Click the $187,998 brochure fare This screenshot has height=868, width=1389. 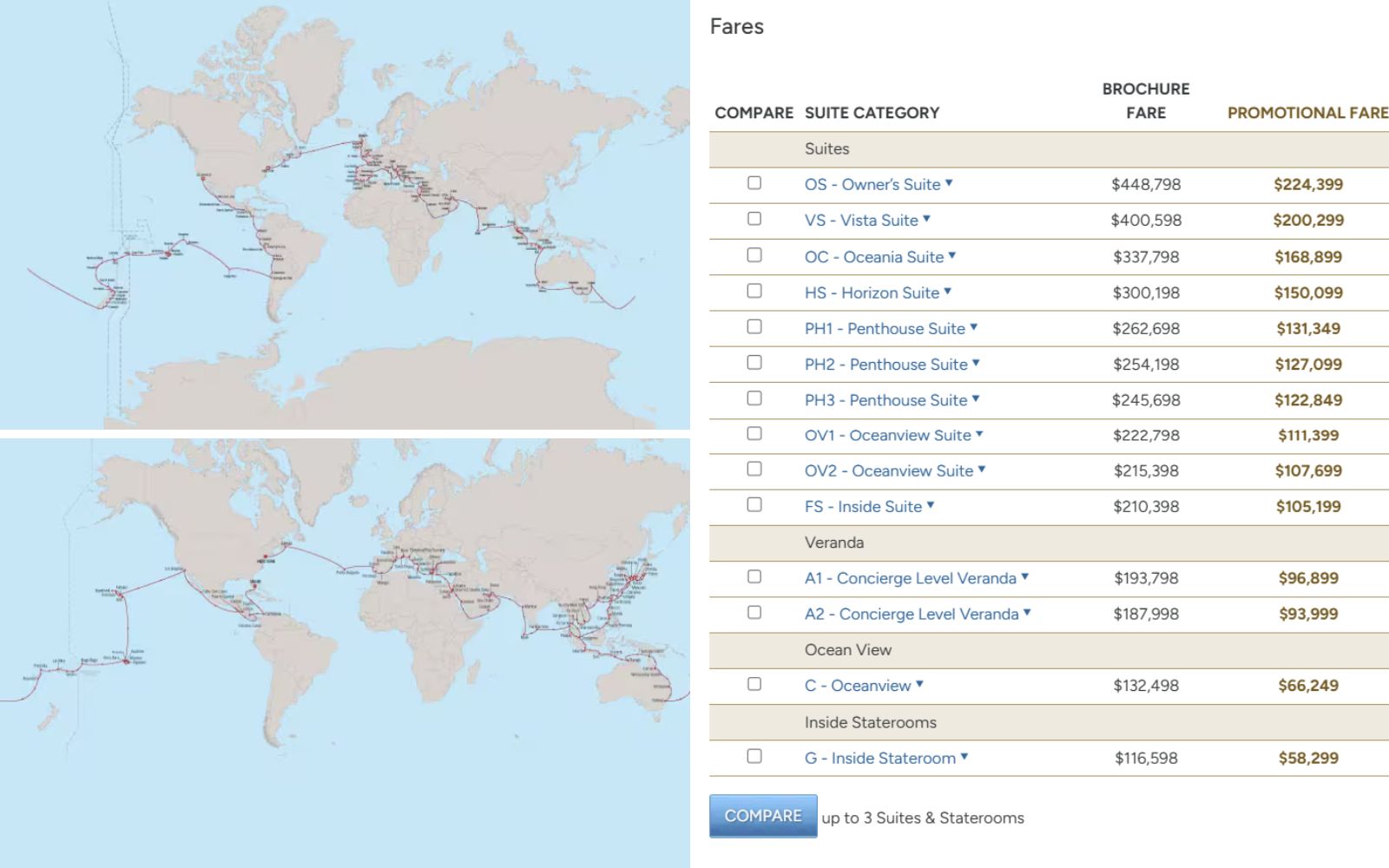1146,614
